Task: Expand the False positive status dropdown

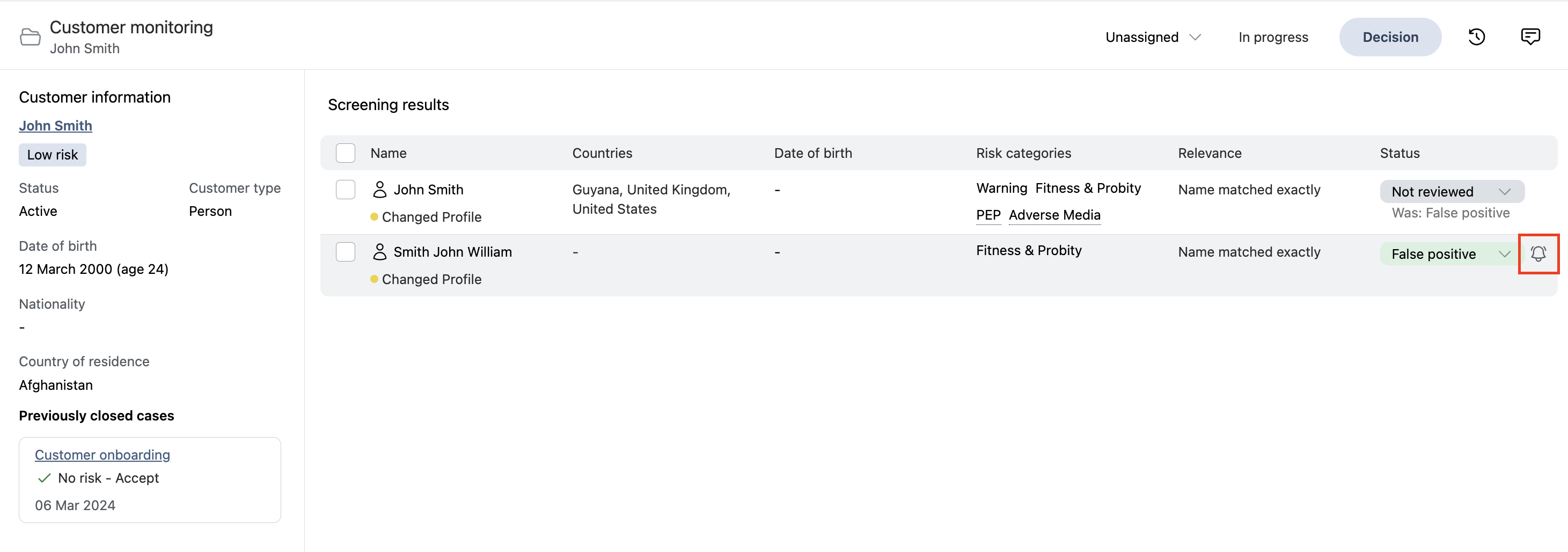Action: [1450, 253]
